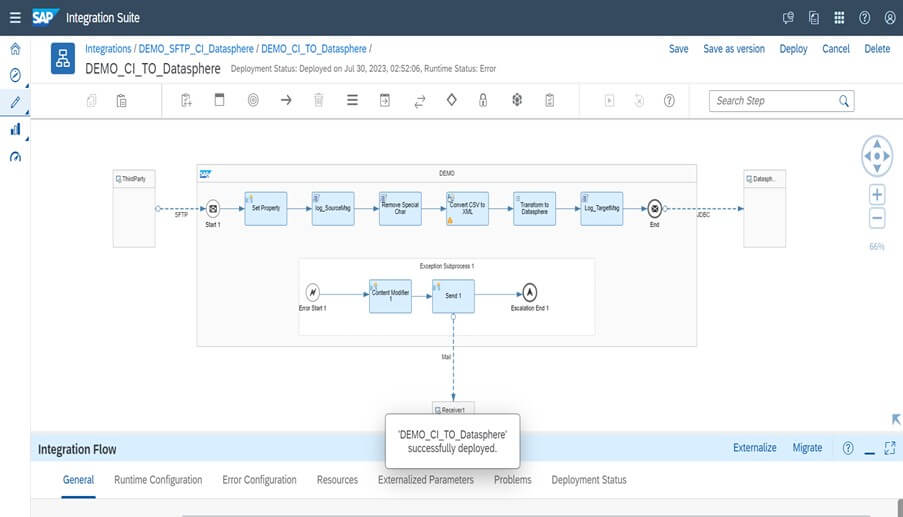Select the participant palette icon
The height and width of the screenshot is (517, 903).
click(x=186, y=100)
